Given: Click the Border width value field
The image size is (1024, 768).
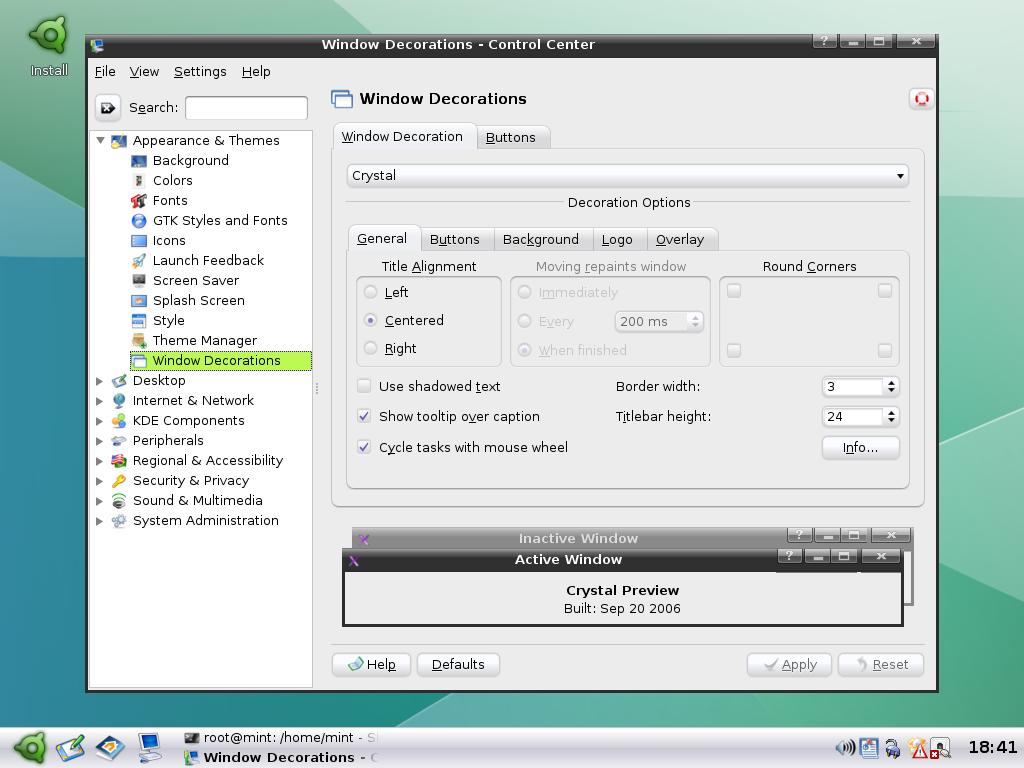Looking at the screenshot, I should [x=853, y=387].
